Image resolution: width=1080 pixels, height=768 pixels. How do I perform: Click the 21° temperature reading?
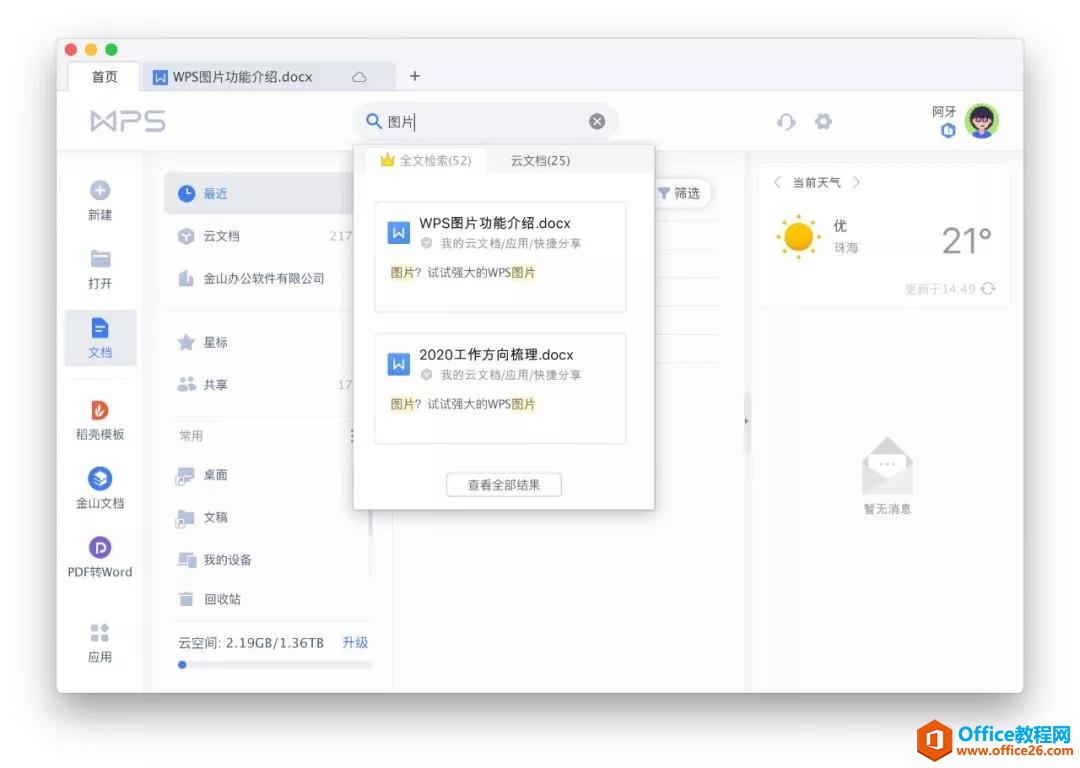[966, 240]
